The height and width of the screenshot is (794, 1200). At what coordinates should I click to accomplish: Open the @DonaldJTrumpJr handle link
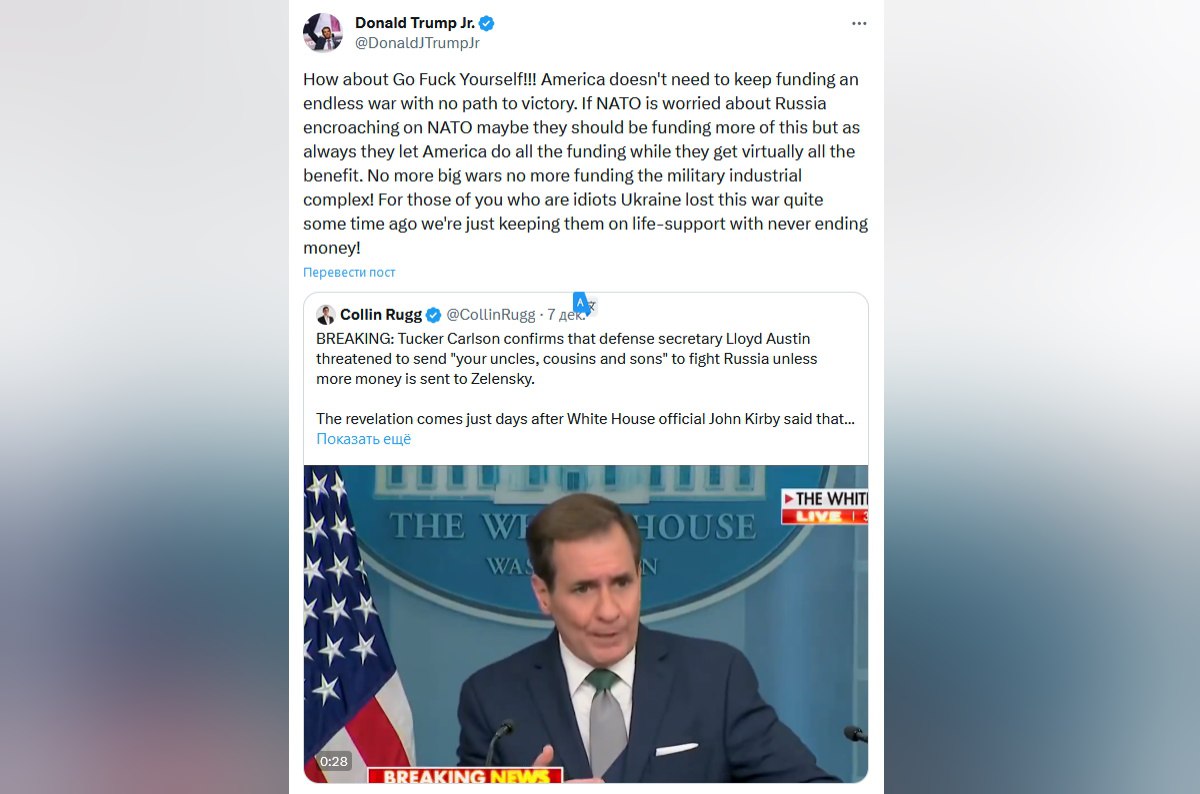pos(417,43)
